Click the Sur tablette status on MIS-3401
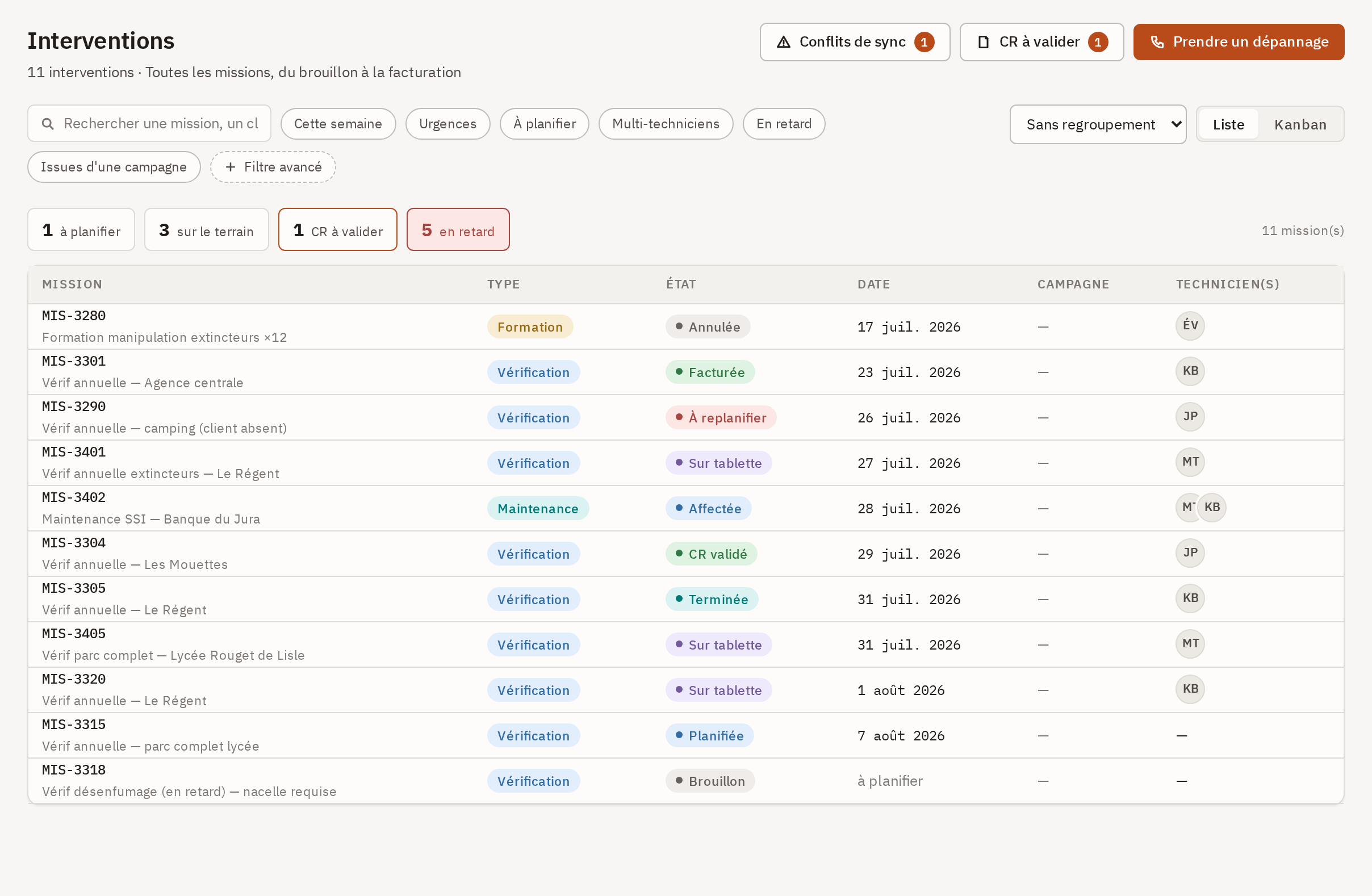The width and height of the screenshot is (1372, 896). click(x=718, y=463)
